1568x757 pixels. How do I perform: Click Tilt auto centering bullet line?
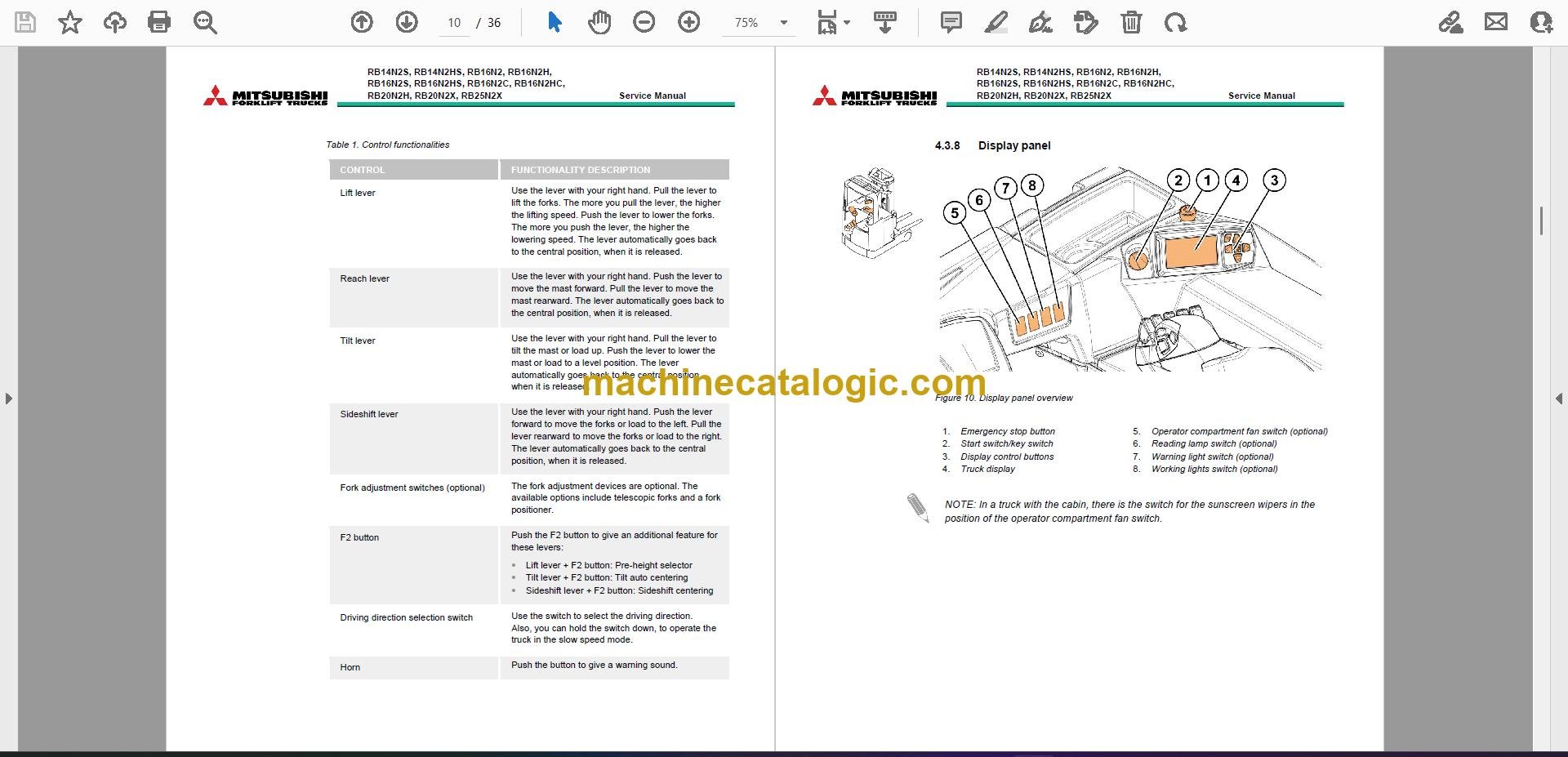tap(607, 577)
